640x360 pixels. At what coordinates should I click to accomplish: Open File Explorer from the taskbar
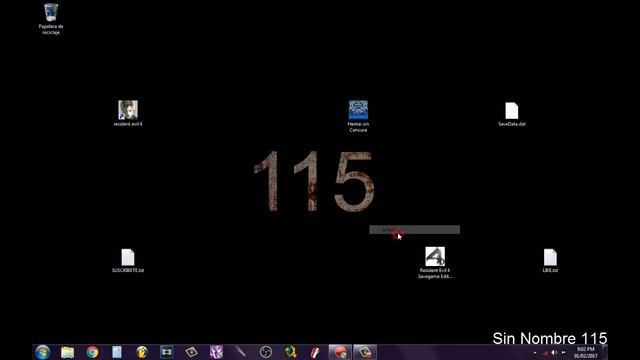(67, 352)
